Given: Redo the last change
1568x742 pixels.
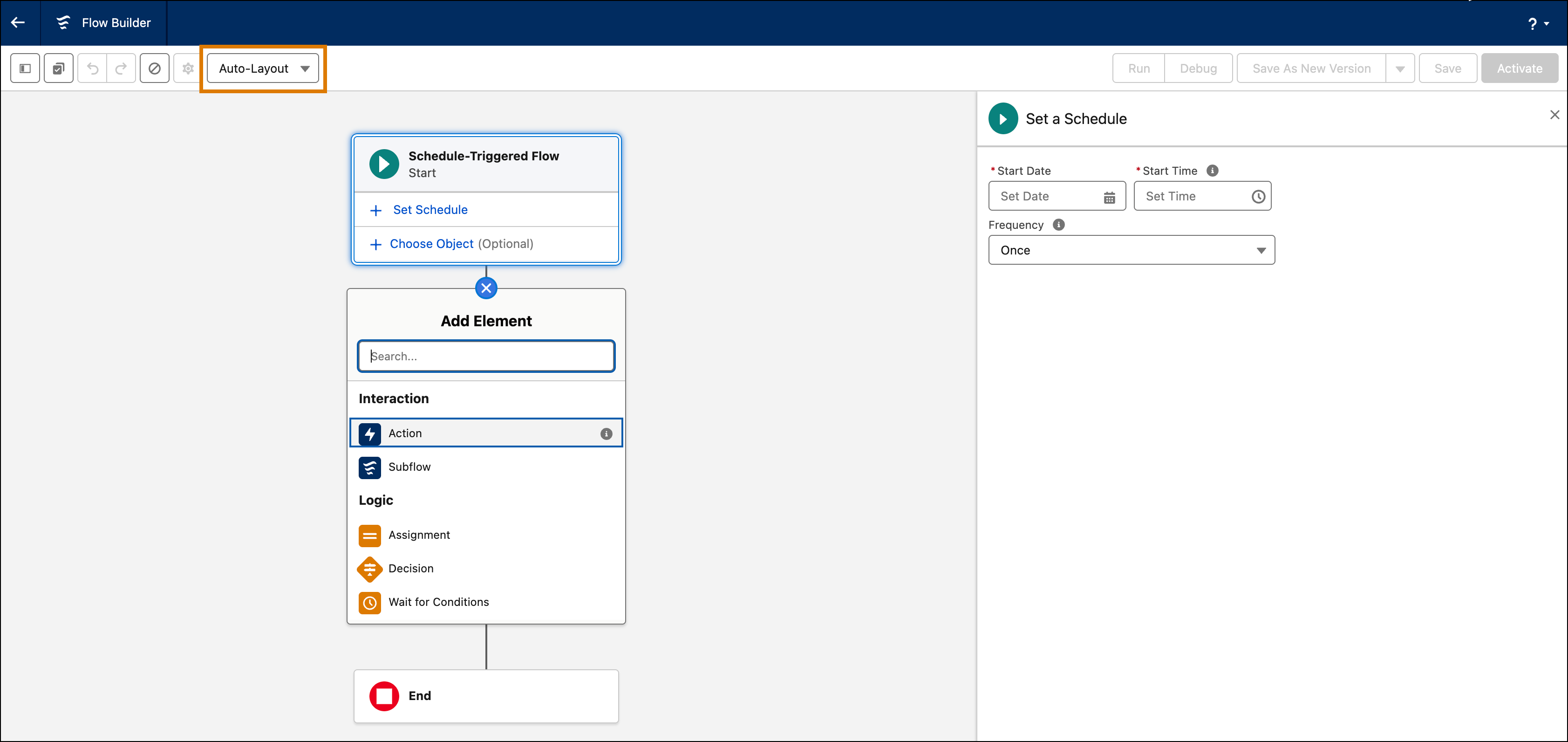Looking at the screenshot, I should pyautogui.click(x=121, y=68).
